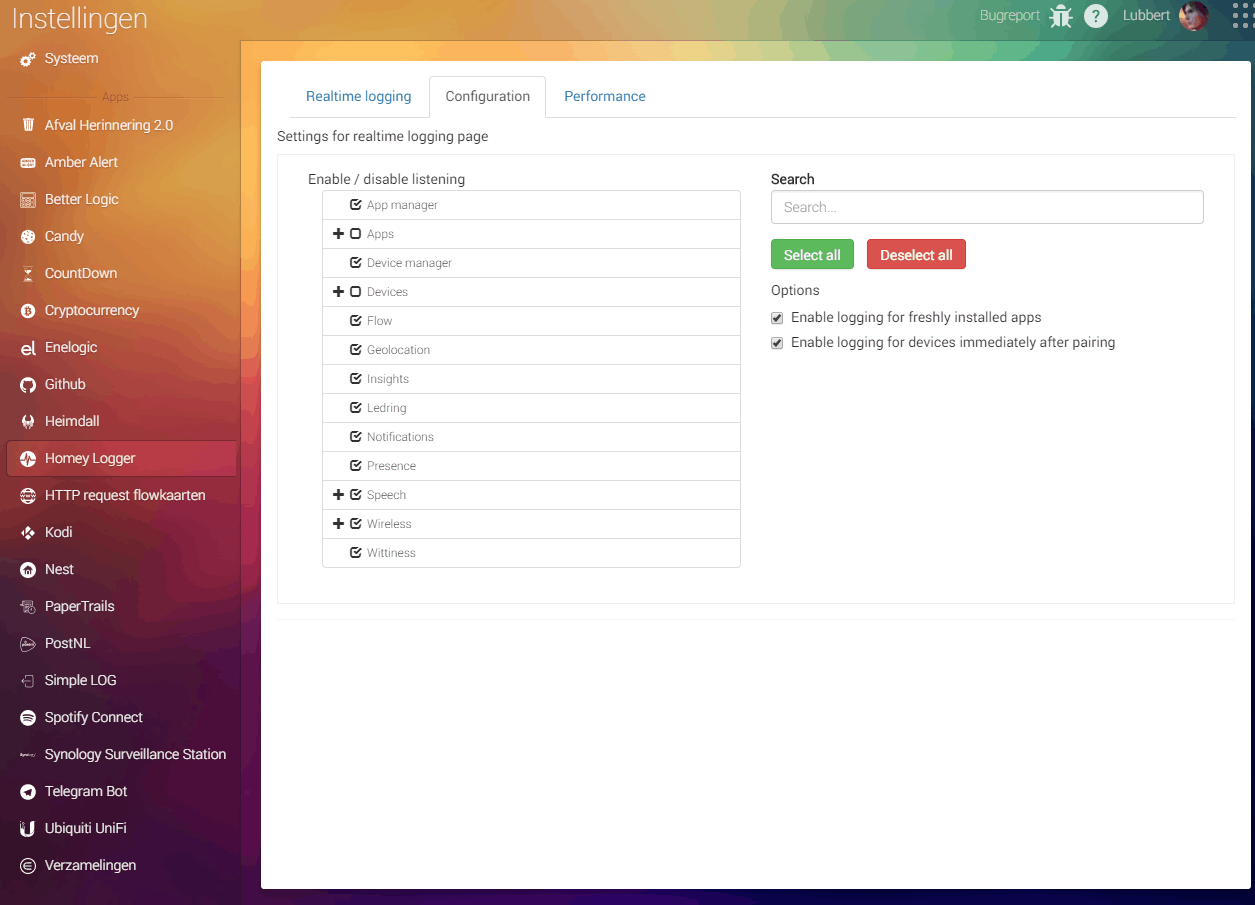
Task: Click the Cryptocurrency bitcoin icon
Action: pos(28,310)
